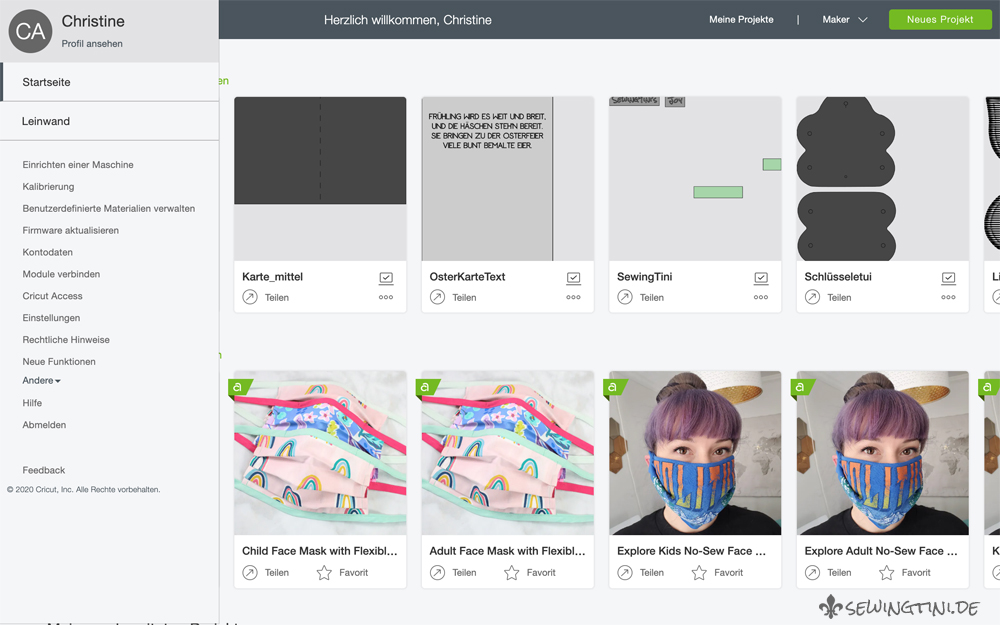Open Neue Funktionen entry
The width and height of the screenshot is (1000, 625).
tap(59, 361)
